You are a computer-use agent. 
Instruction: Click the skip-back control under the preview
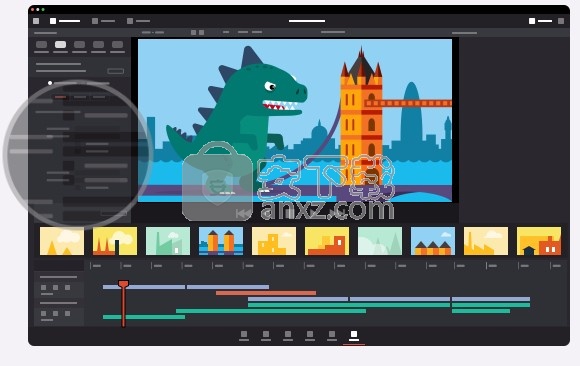click(x=243, y=214)
